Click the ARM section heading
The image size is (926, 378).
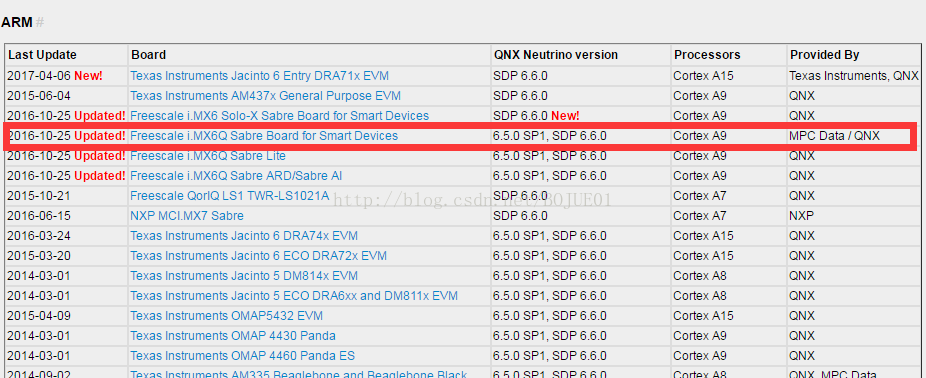16,22
